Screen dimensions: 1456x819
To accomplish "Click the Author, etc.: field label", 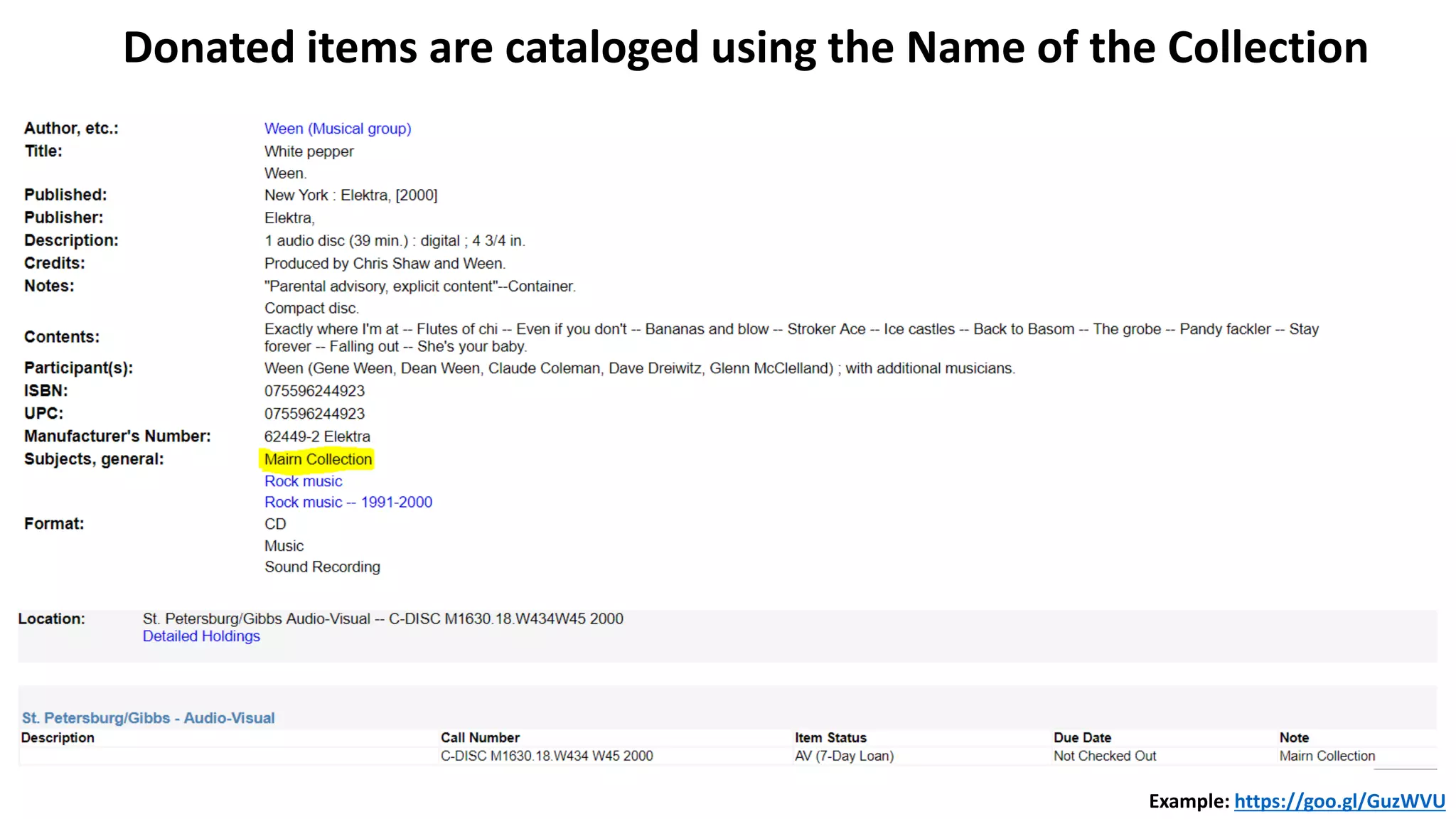I will pos(71,129).
